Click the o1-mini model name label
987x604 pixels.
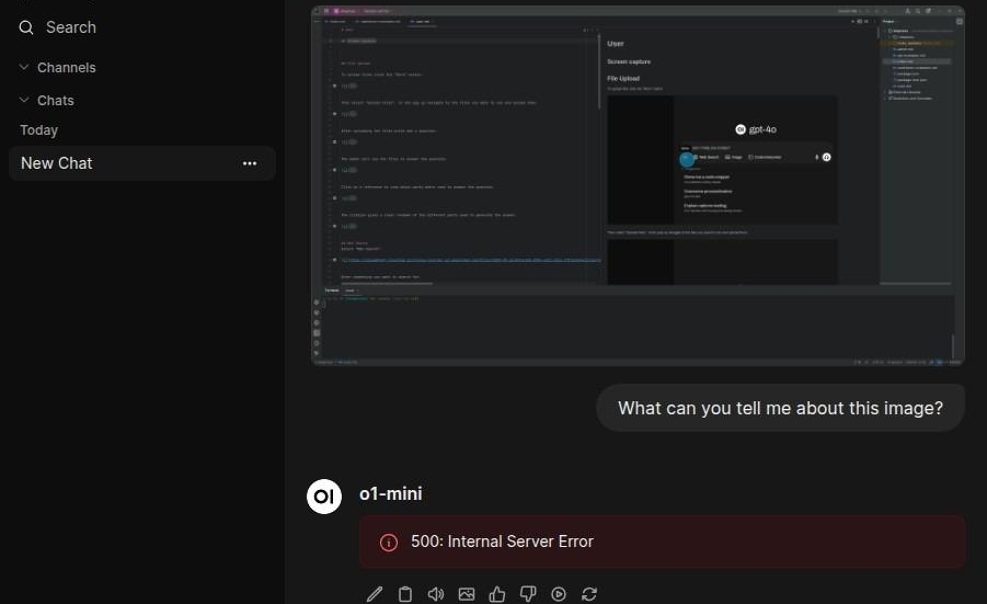point(391,494)
